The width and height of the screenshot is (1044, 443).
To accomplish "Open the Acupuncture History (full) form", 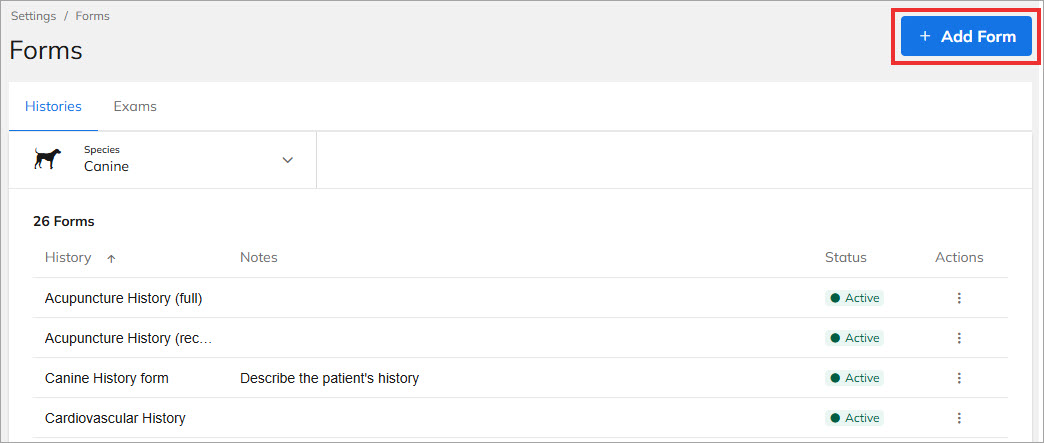I will (124, 298).
